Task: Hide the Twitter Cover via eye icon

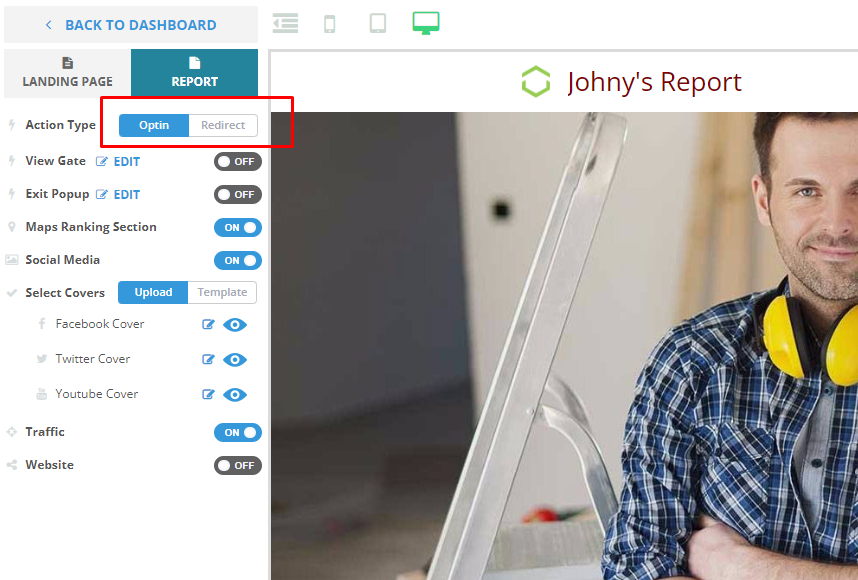Action: [235, 359]
